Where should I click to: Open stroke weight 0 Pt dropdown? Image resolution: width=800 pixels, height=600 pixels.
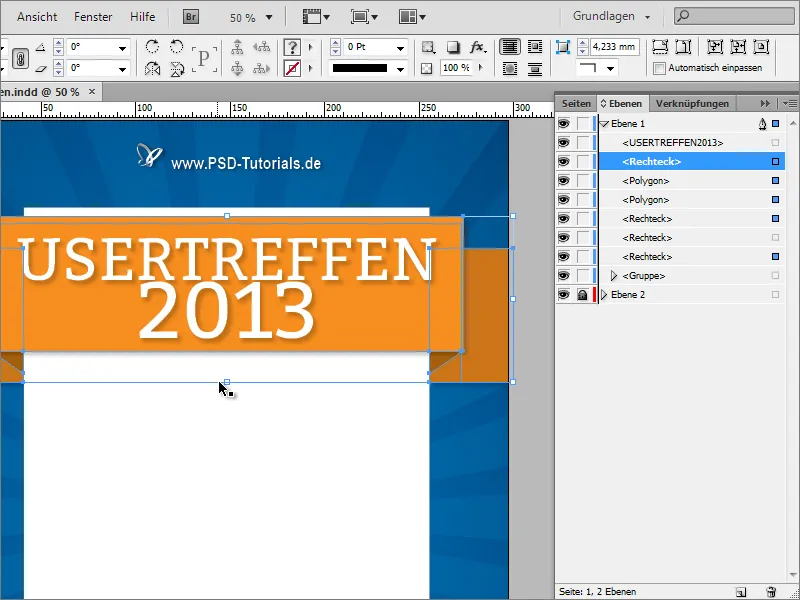tap(401, 48)
